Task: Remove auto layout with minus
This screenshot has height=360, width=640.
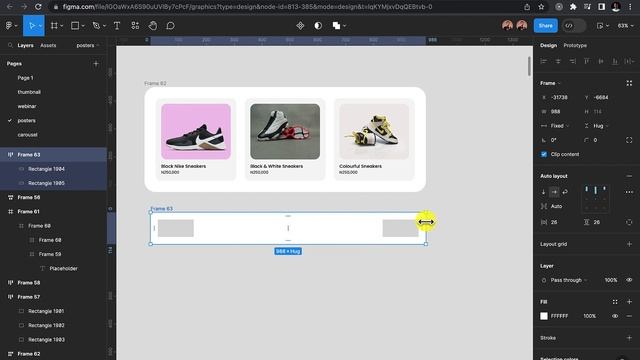Action: pos(629,176)
